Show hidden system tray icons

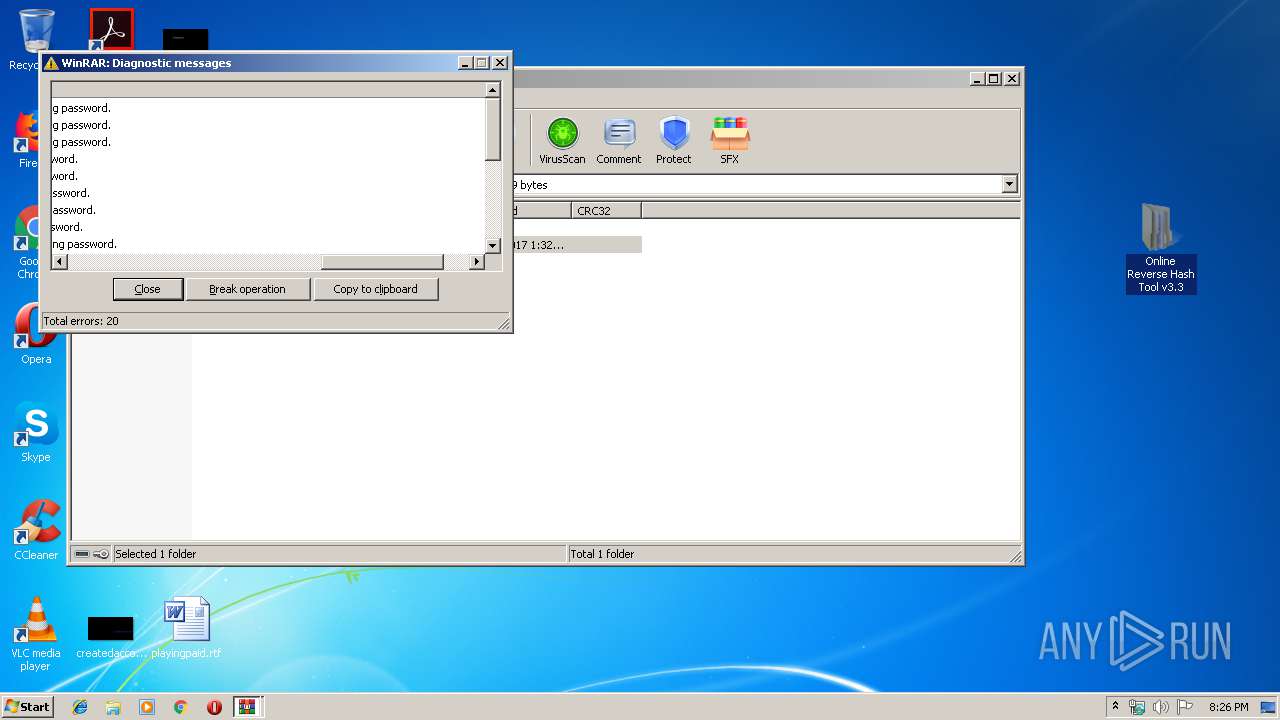(1115, 706)
